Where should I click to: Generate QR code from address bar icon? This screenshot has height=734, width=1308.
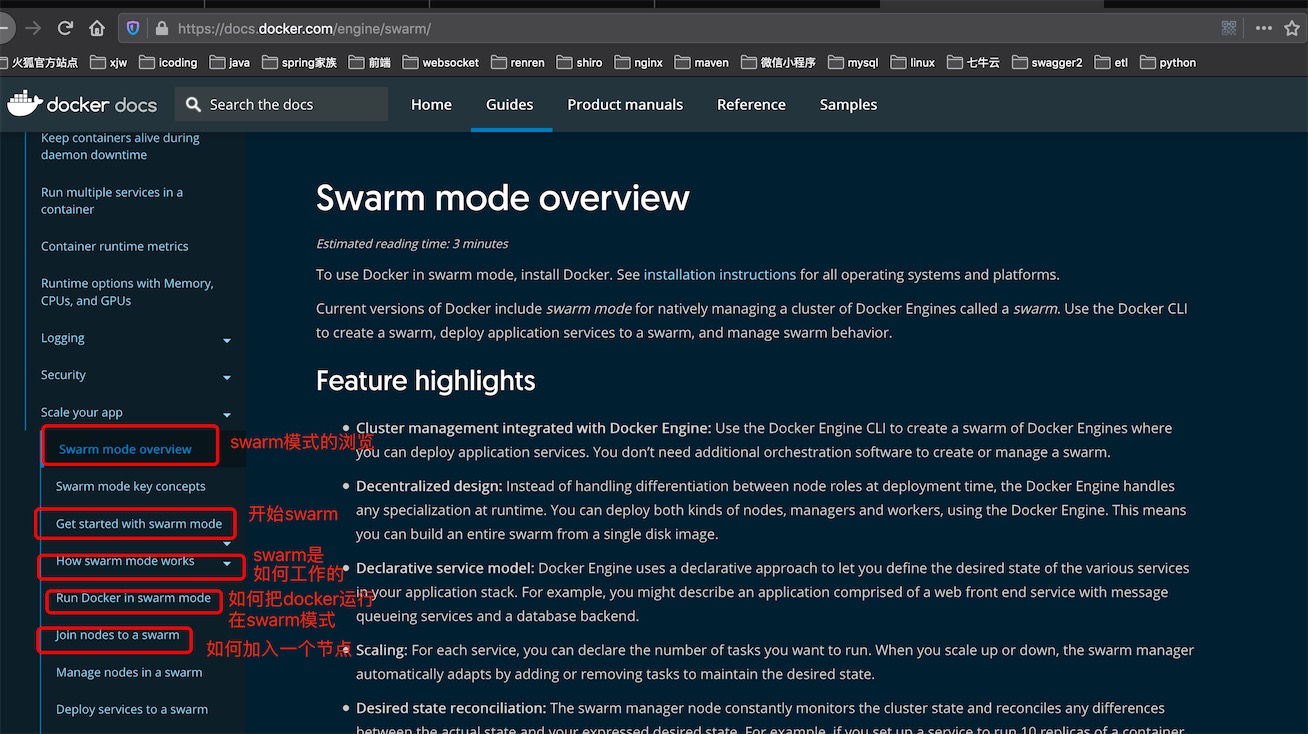1229,28
